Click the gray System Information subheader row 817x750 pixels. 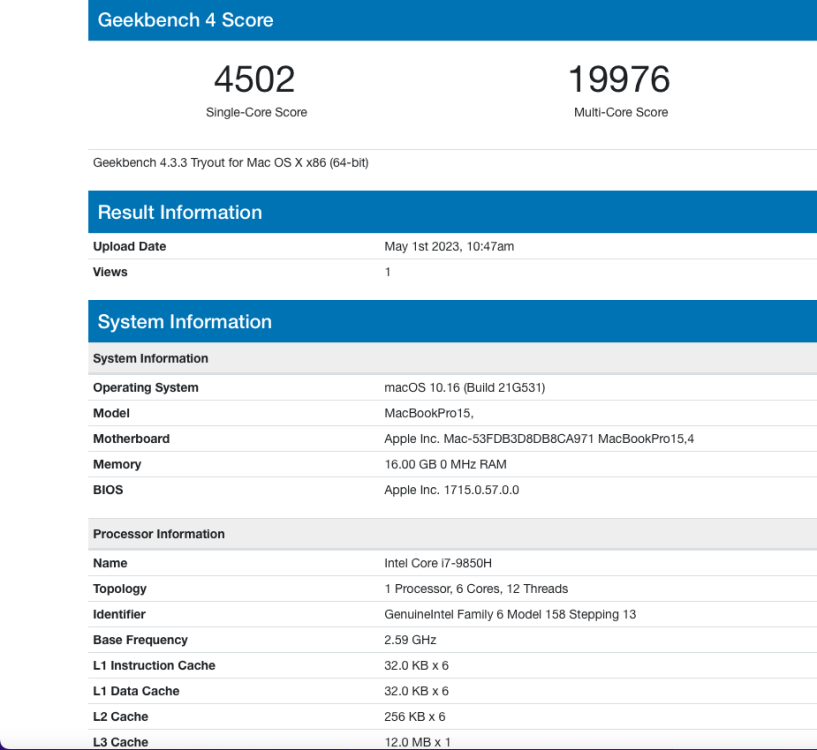click(452, 359)
